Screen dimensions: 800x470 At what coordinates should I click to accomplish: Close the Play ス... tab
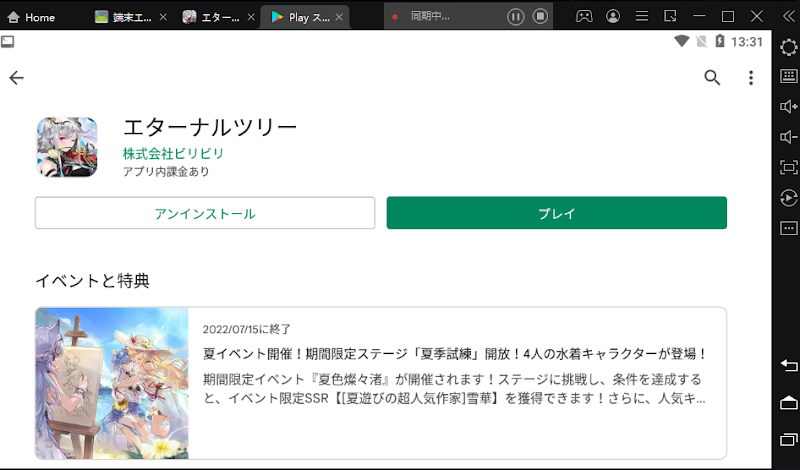pyautogui.click(x=339, y=17)
